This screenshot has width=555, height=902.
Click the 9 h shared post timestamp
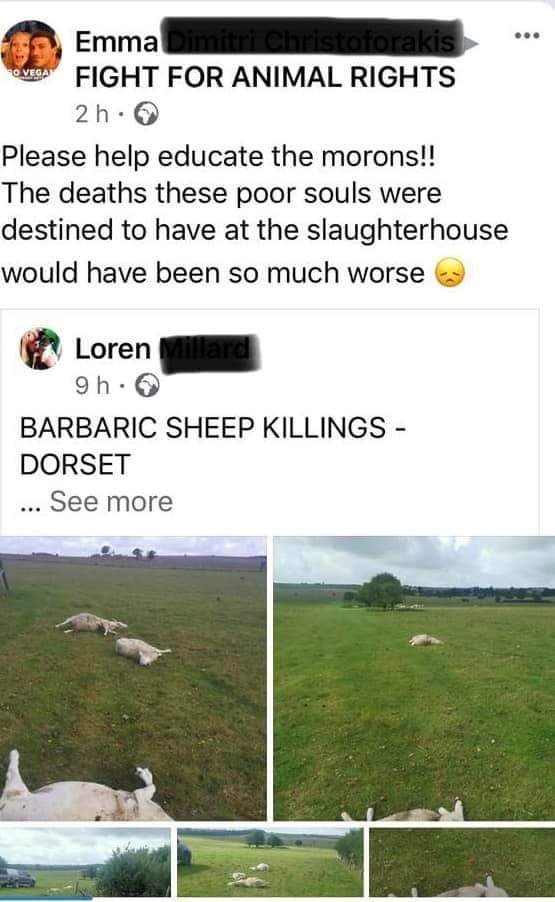tap(92, 385)
